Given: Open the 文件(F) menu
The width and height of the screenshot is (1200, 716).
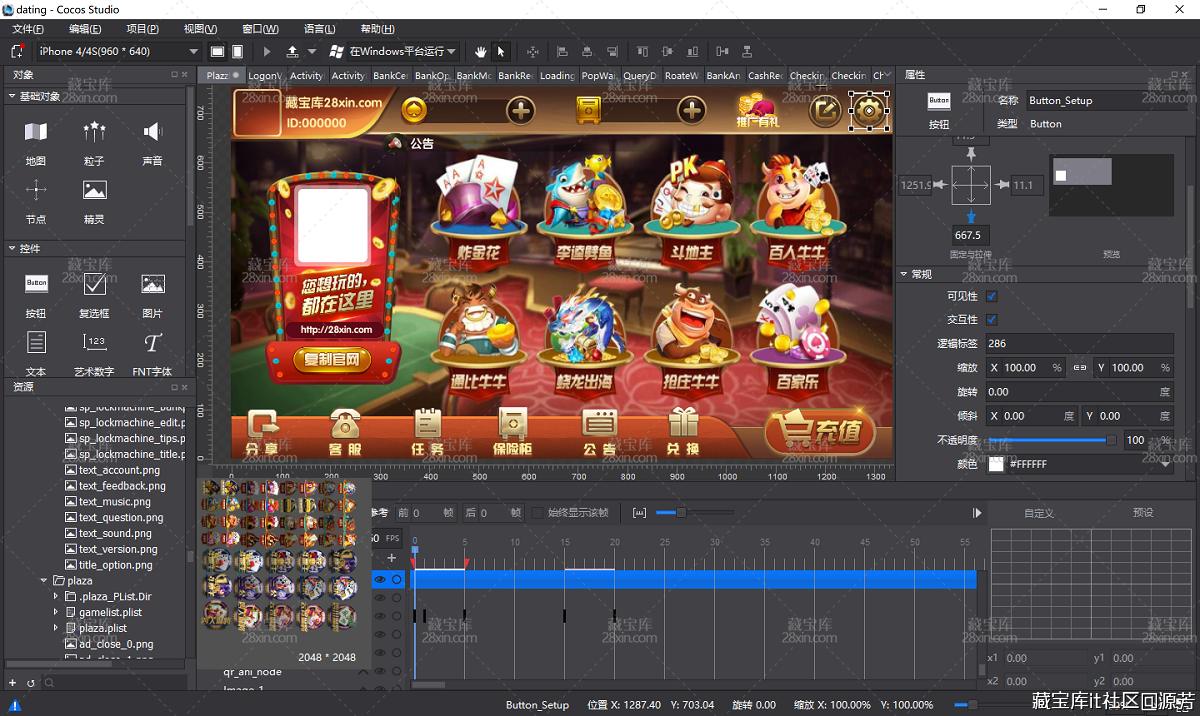Looking at the screenshot, I should pyautogui.click(x=28, y=29).
